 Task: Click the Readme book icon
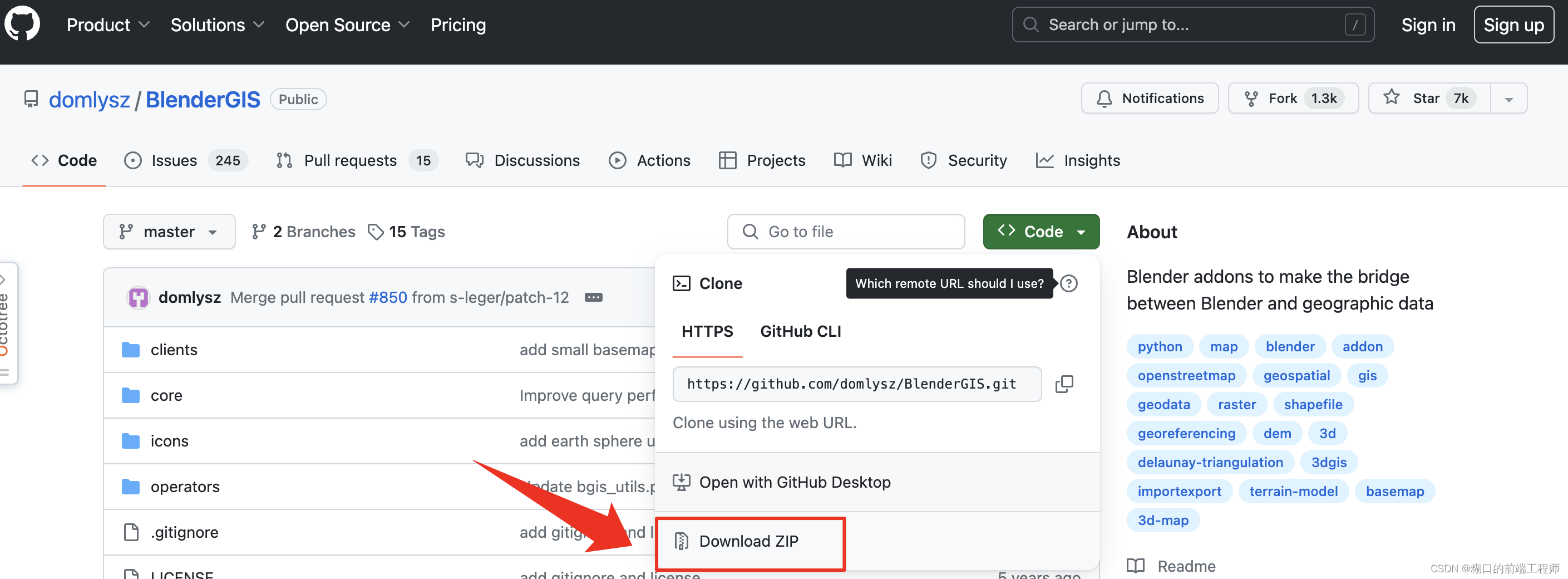(1135, 566)
